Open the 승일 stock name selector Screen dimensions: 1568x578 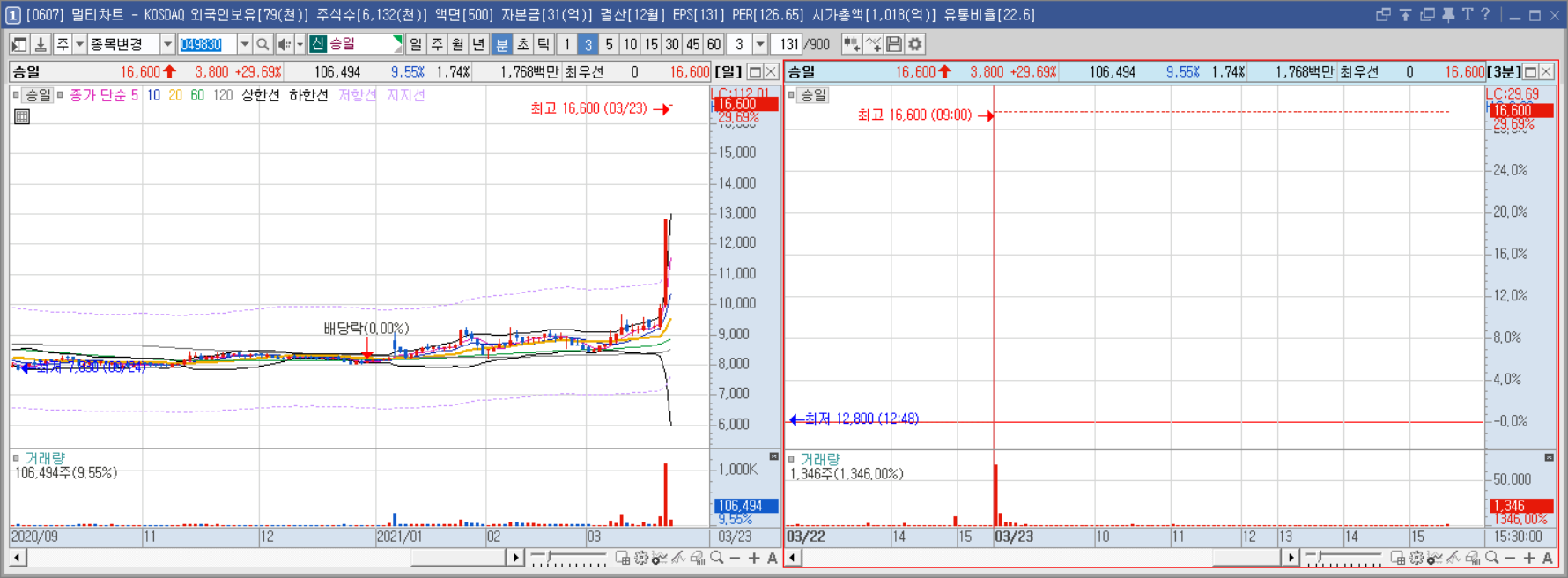356,44
